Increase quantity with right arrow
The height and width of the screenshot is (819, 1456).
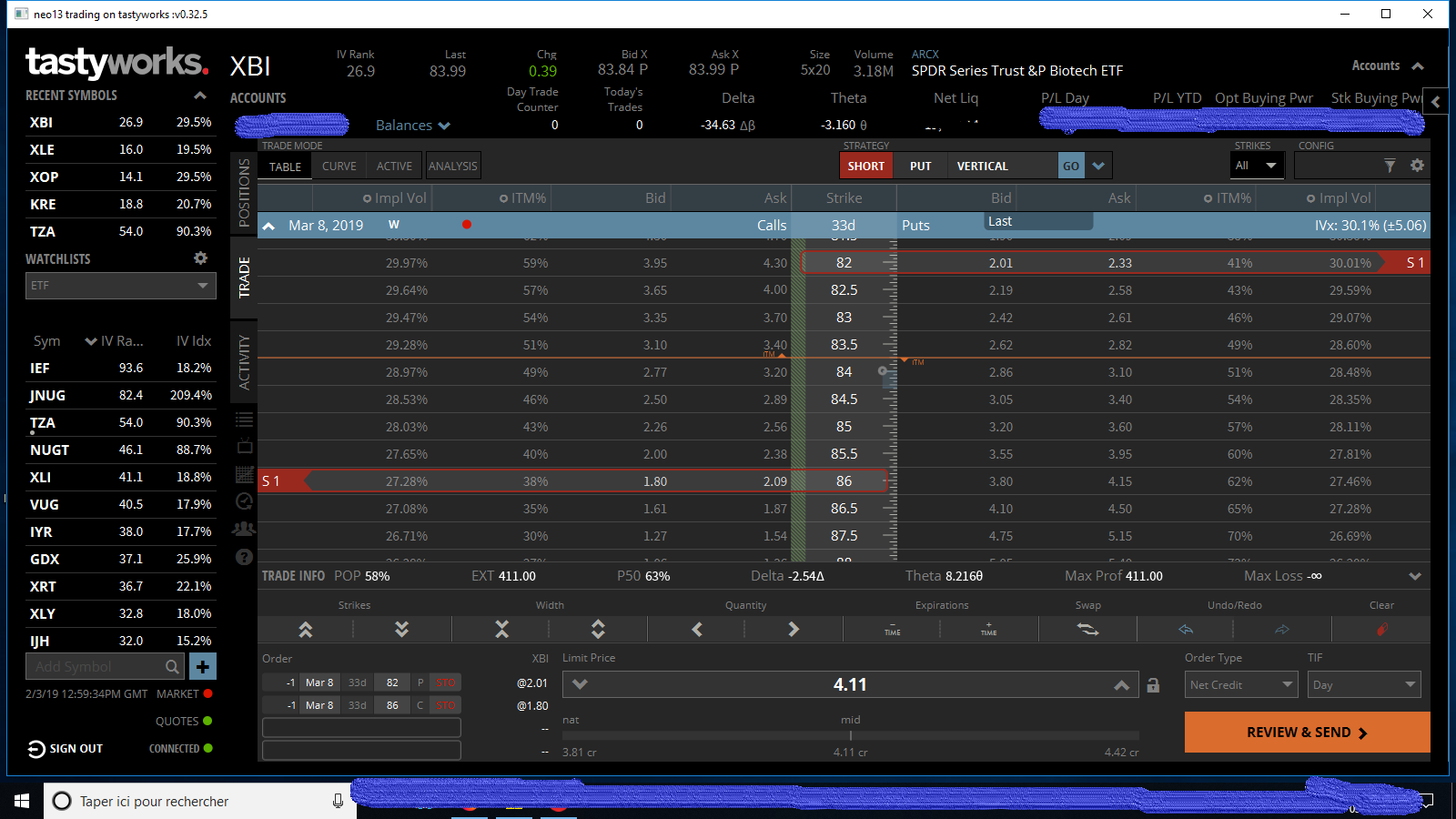(x=794, y=629)
